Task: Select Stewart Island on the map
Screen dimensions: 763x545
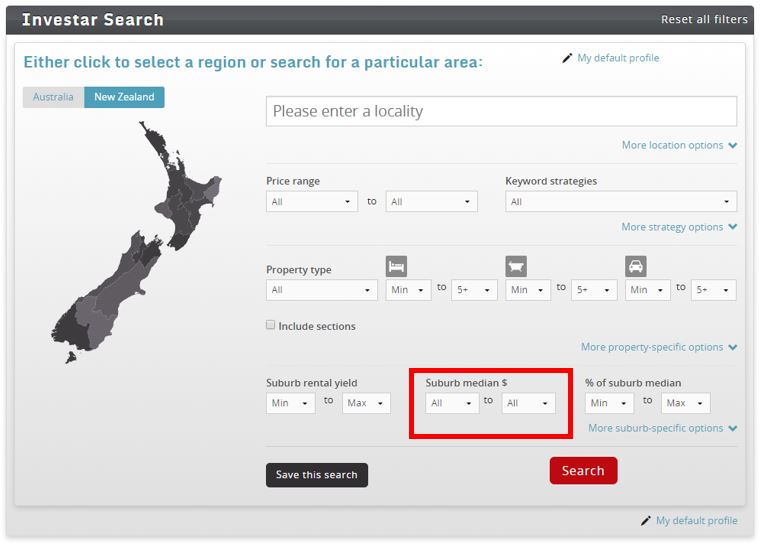Action: pos(71,358)
